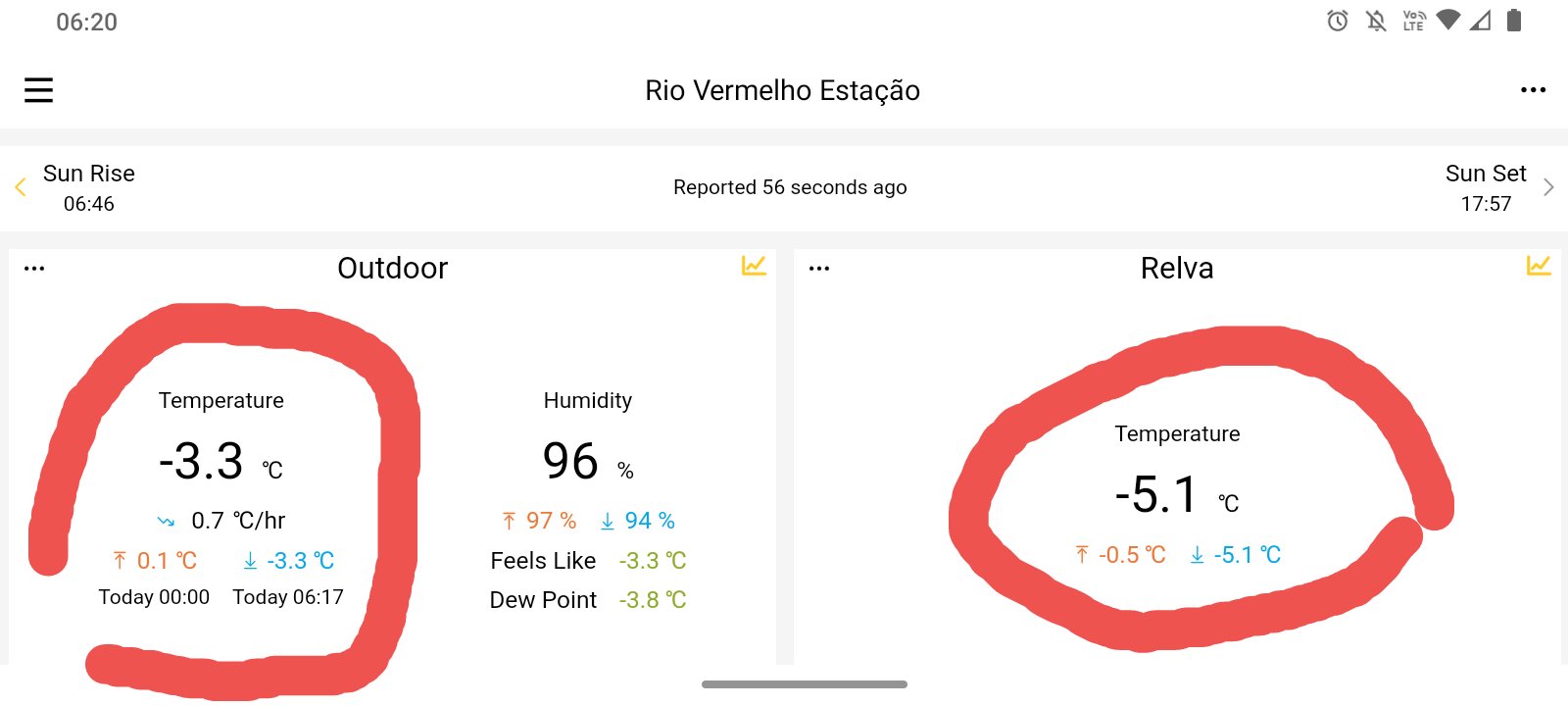Viewport: 1568px width, 706px height.
Task: Tap the bottom navigation gesture bar
Action: pos(805,684)
